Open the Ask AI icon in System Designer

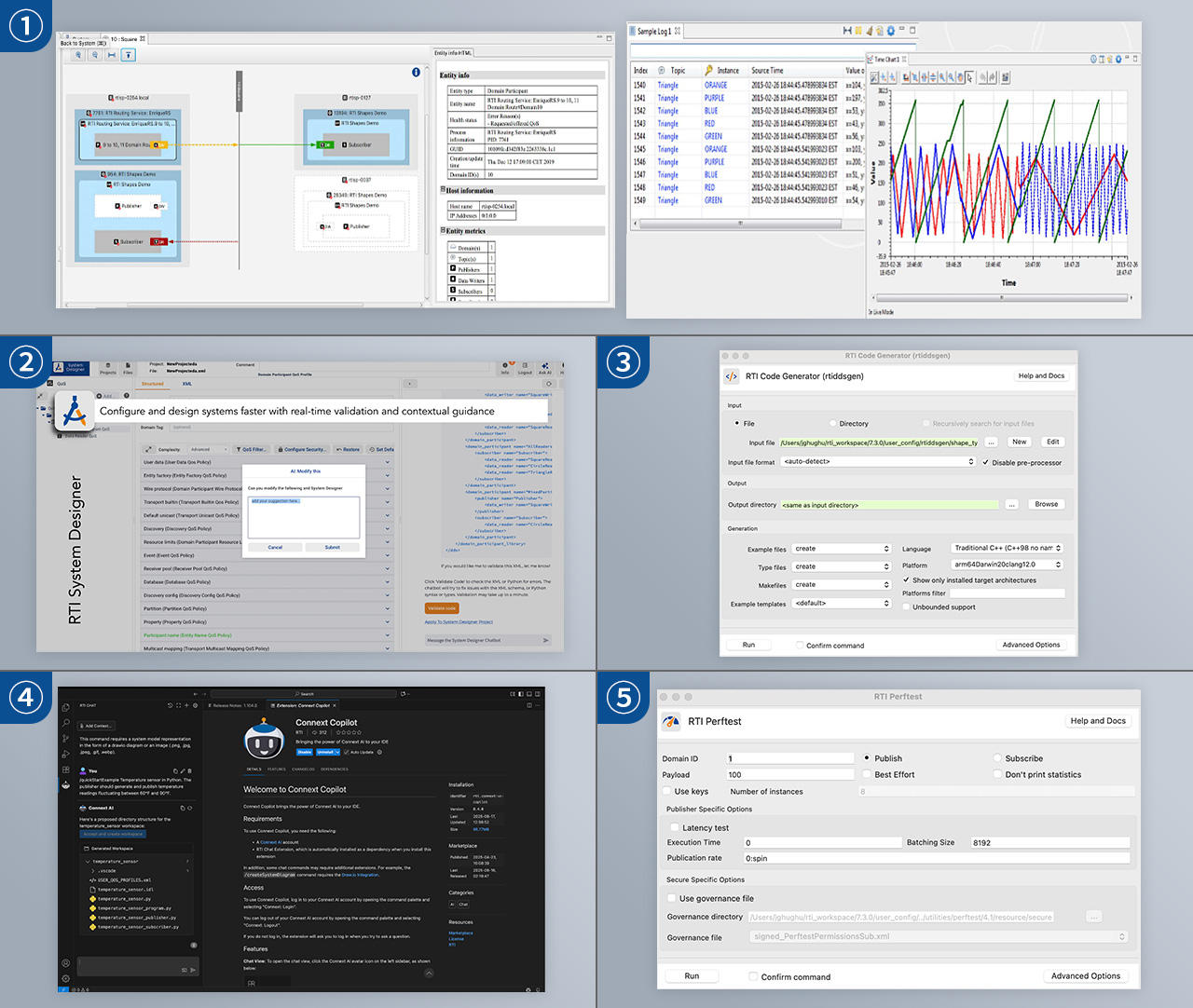point(545,368)
